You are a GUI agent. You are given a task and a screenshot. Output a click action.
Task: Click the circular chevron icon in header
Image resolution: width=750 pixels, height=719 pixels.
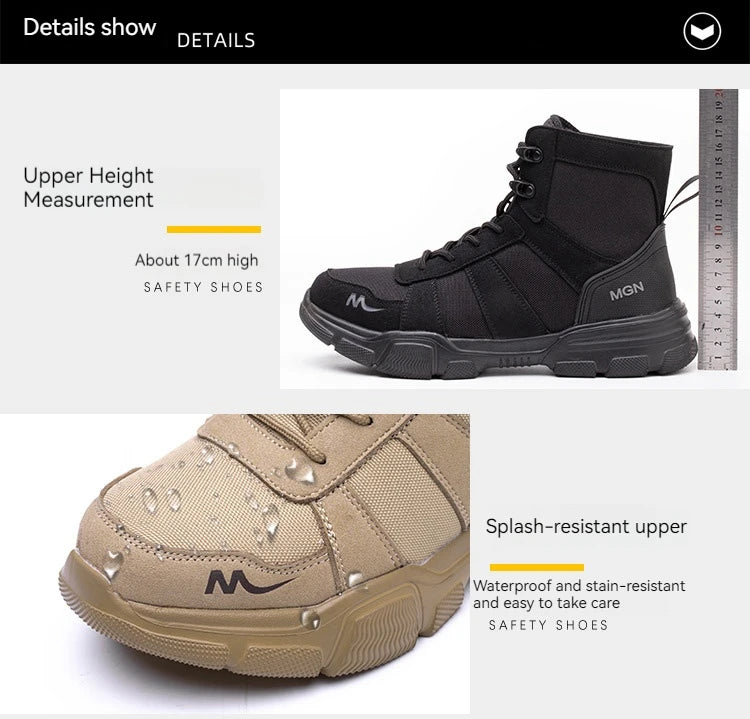point(702,31)
